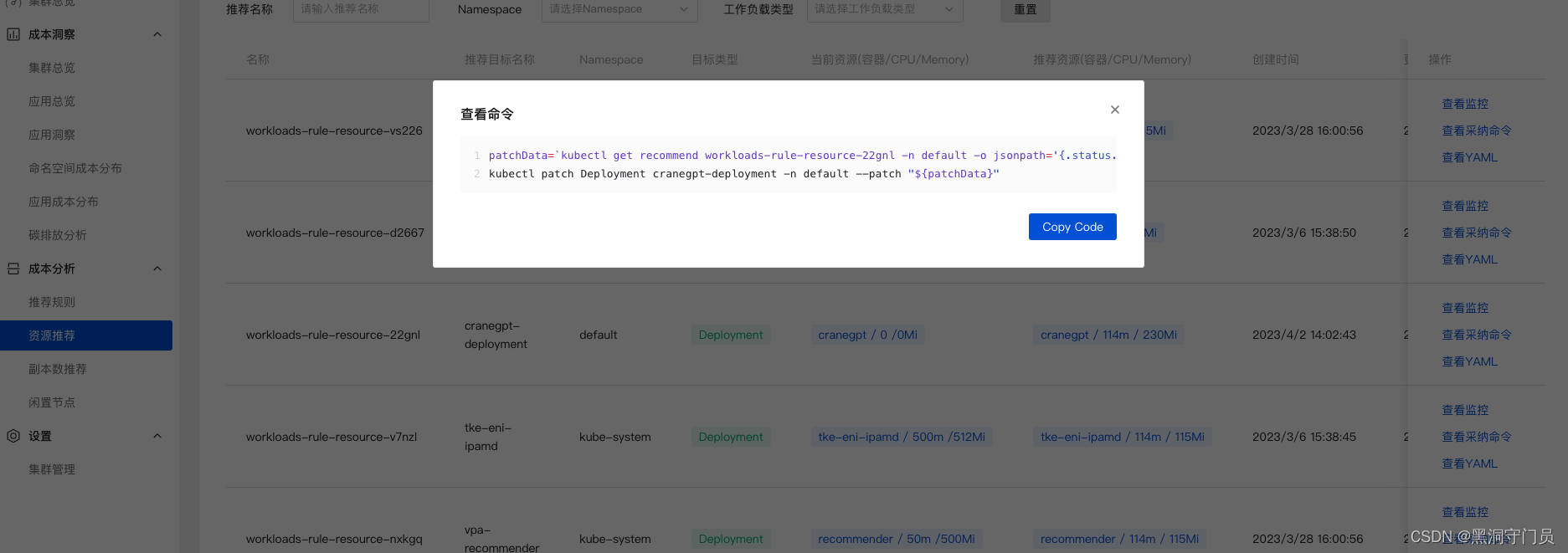Click the workloads-rule-resource-nxkgq name cell
1568x553 pixels.
click(334, 539)
